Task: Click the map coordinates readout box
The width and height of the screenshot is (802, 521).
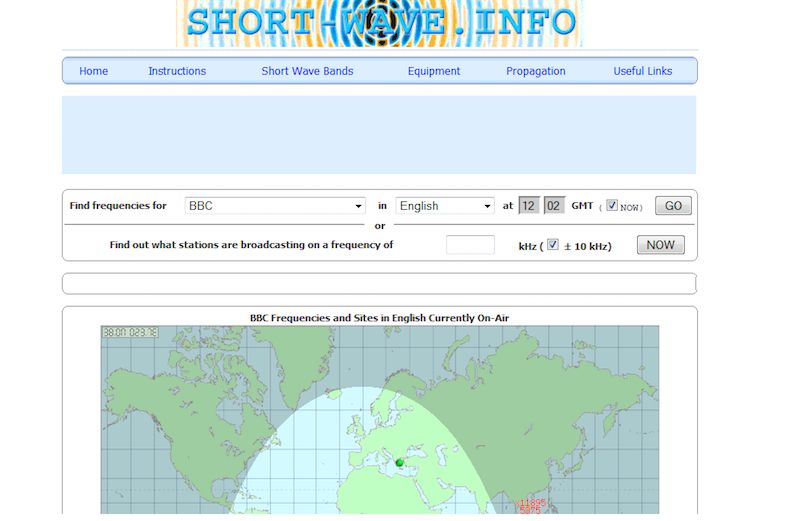Action: [x=130, y=332]
